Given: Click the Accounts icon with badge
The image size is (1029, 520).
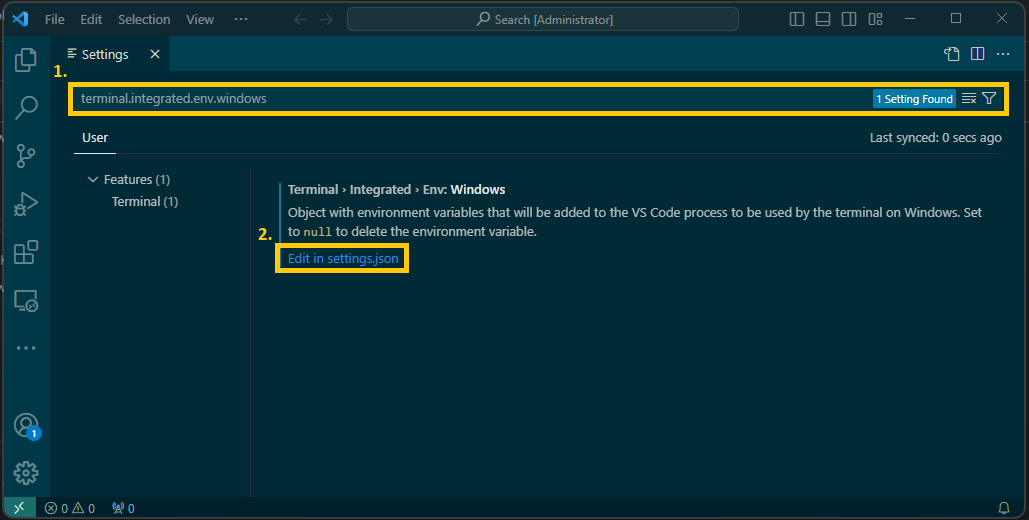Looking at the screenshot, I should pyautogui.click(x=26, y=425).
